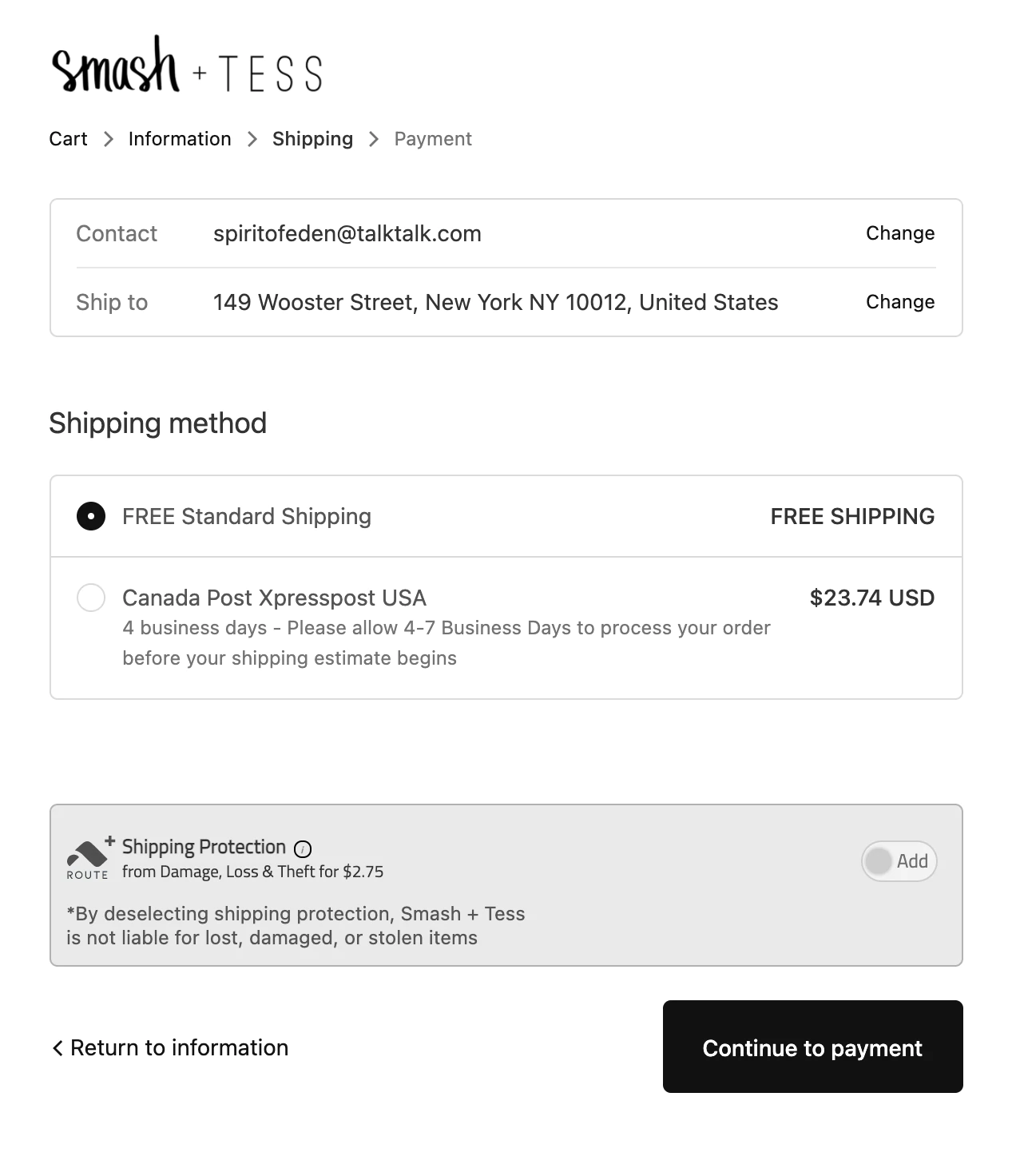
Task: Click the Route shipping protection logo
Action: coord(89,860)
